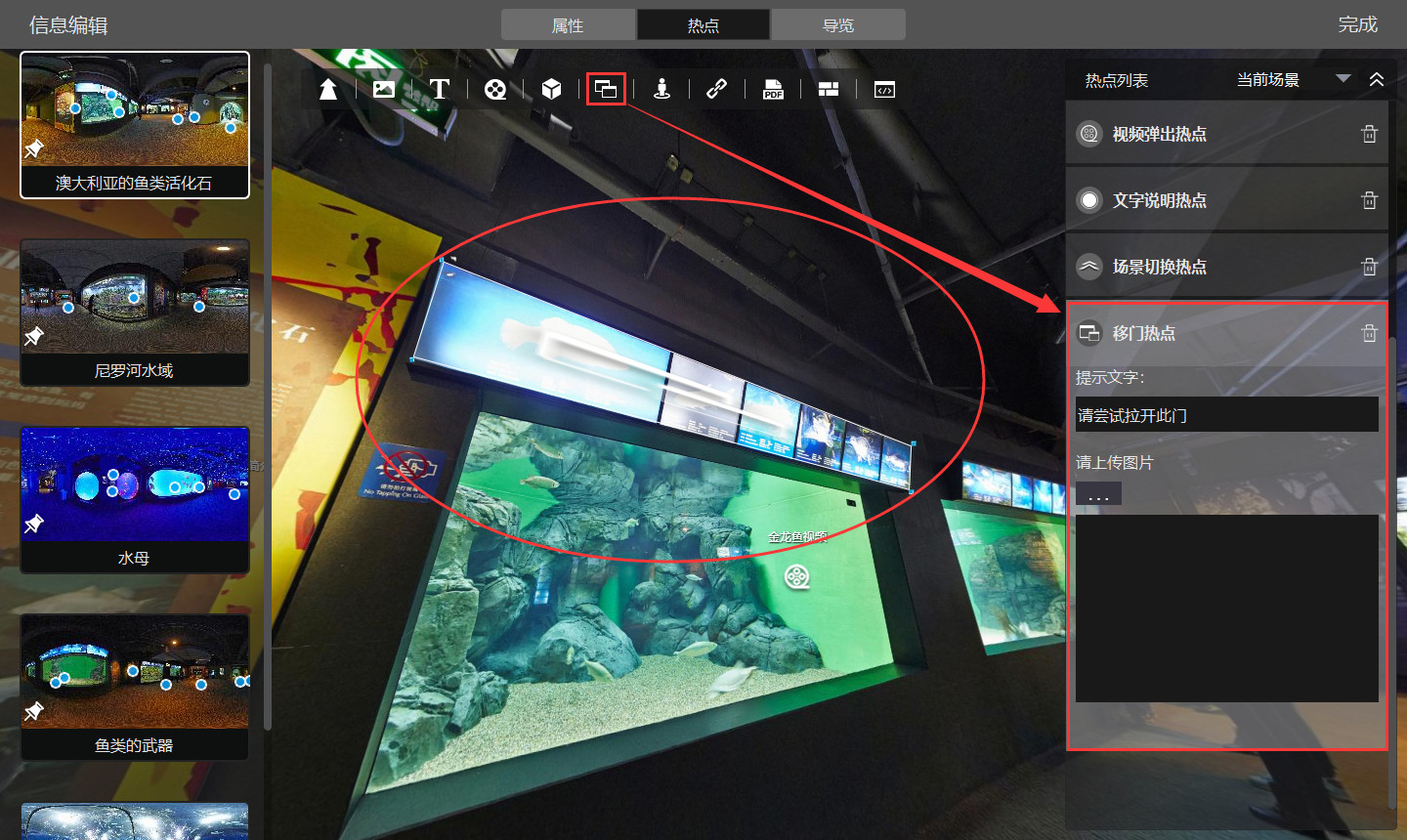Delete the 视频弹出热点 hotspot
Image resolution: width=1407 pixels, height=840 pixels.
click(x=1369, y=134)
